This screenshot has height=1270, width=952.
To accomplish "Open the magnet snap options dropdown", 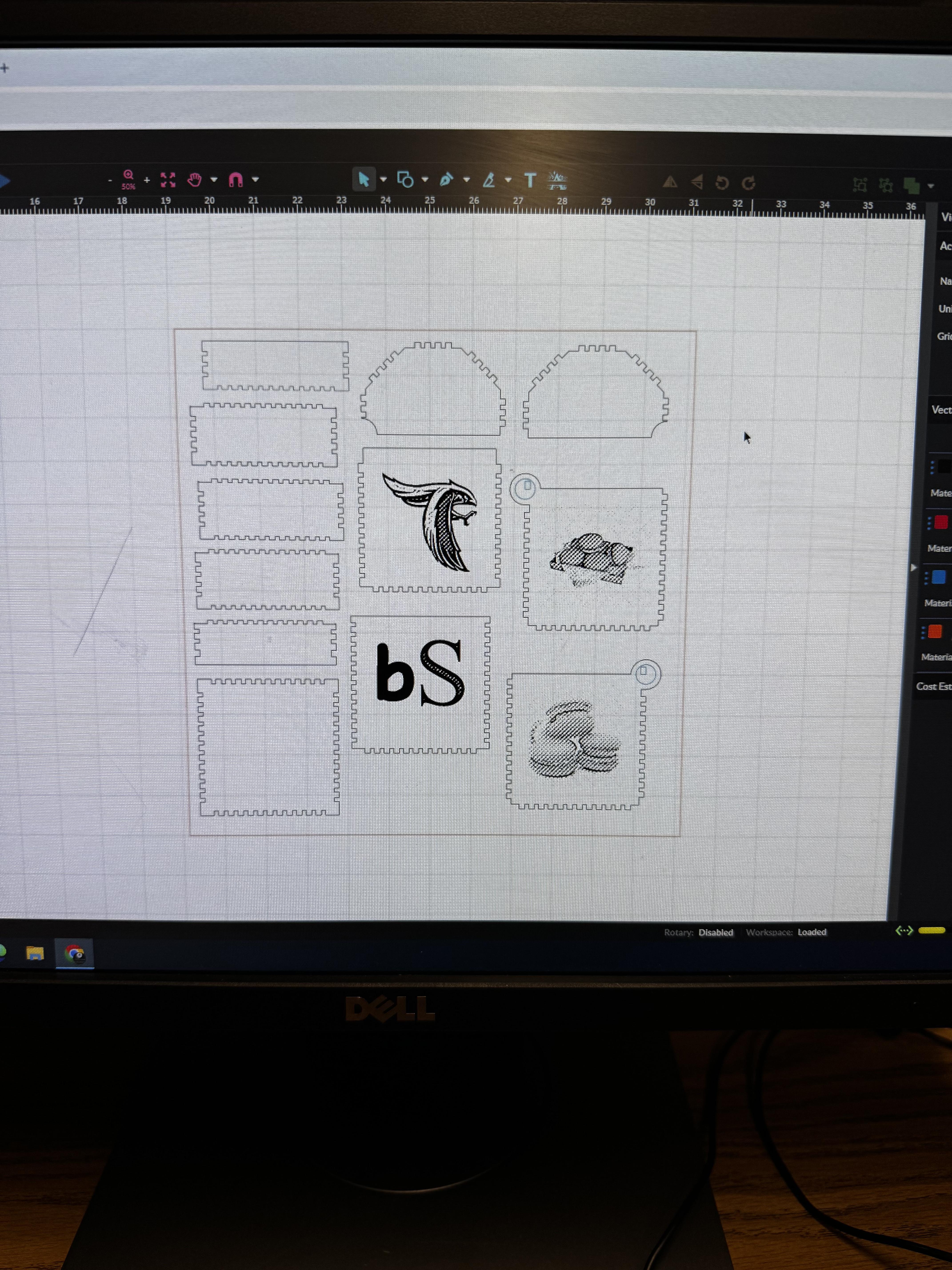I will click(x=255, y=180).
